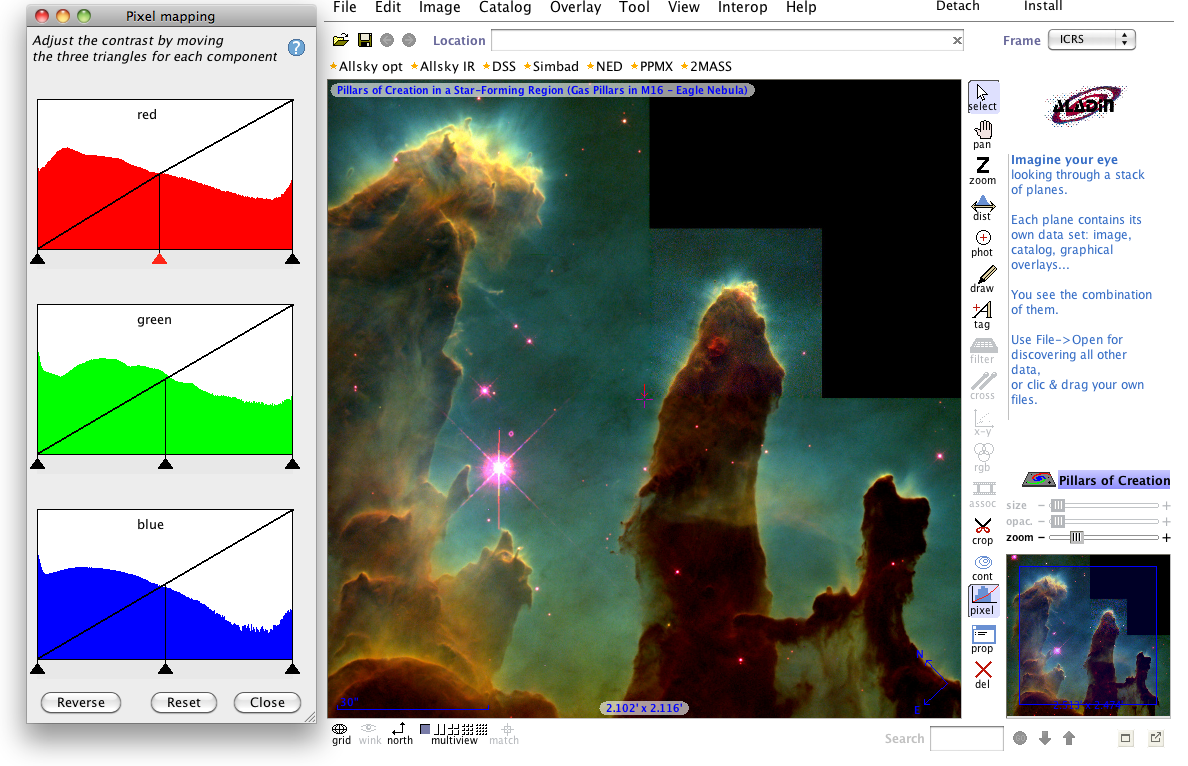Pick the draw pencil tool

point(983,279)
